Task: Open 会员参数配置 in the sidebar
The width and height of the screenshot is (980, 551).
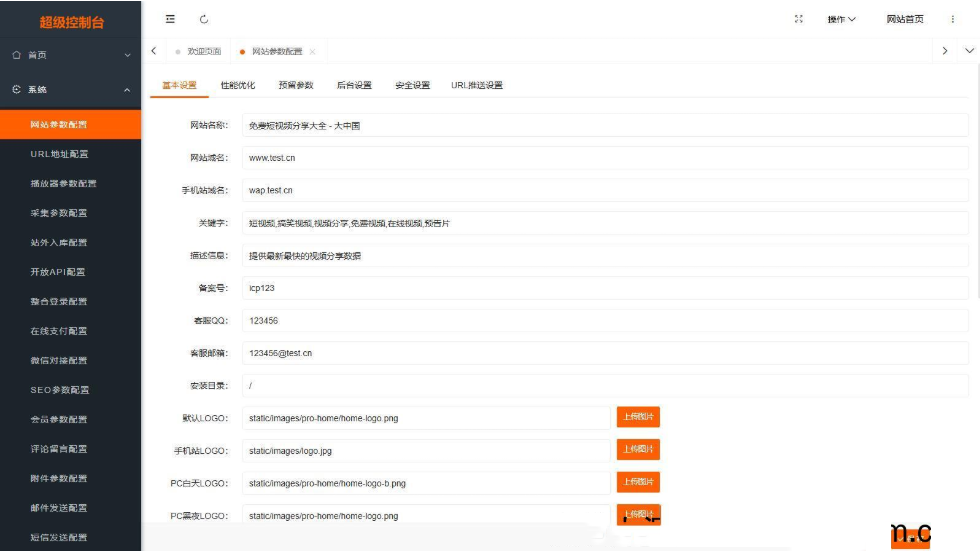Action: click(x=71, y=419)
